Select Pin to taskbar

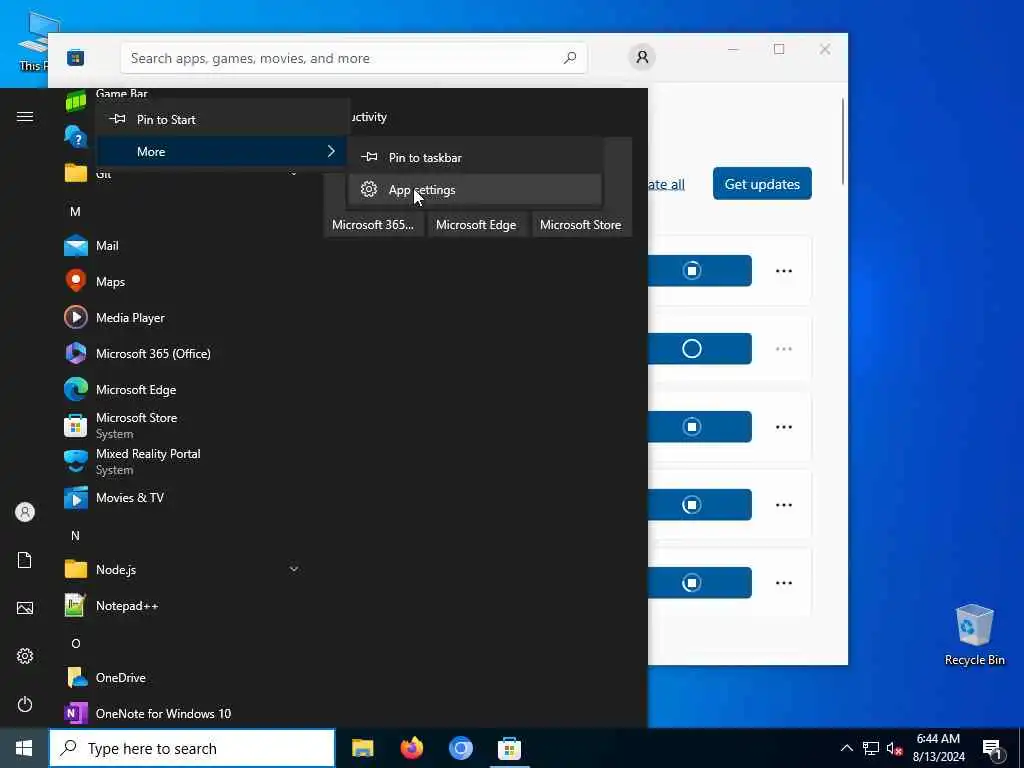point(475,157)
